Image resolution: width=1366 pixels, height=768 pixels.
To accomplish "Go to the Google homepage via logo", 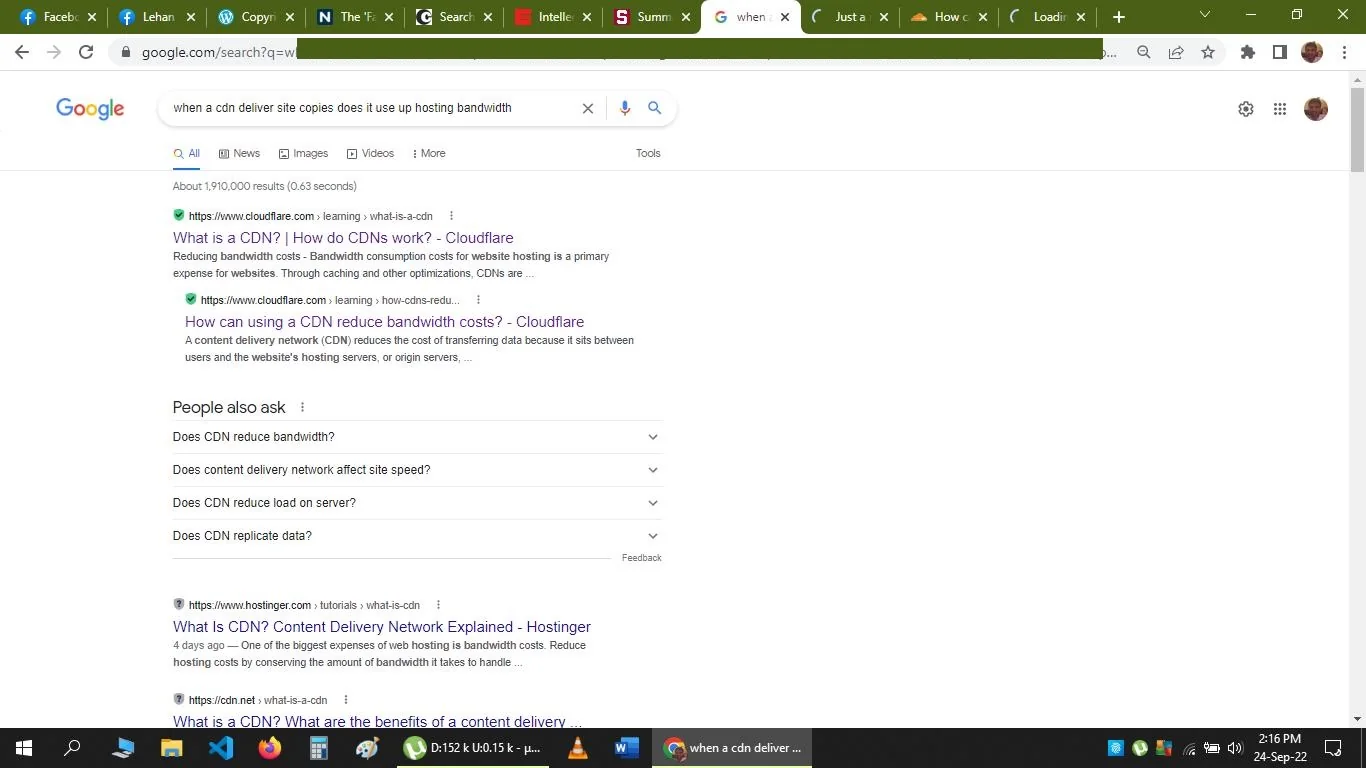I will (x=90, y=109).
